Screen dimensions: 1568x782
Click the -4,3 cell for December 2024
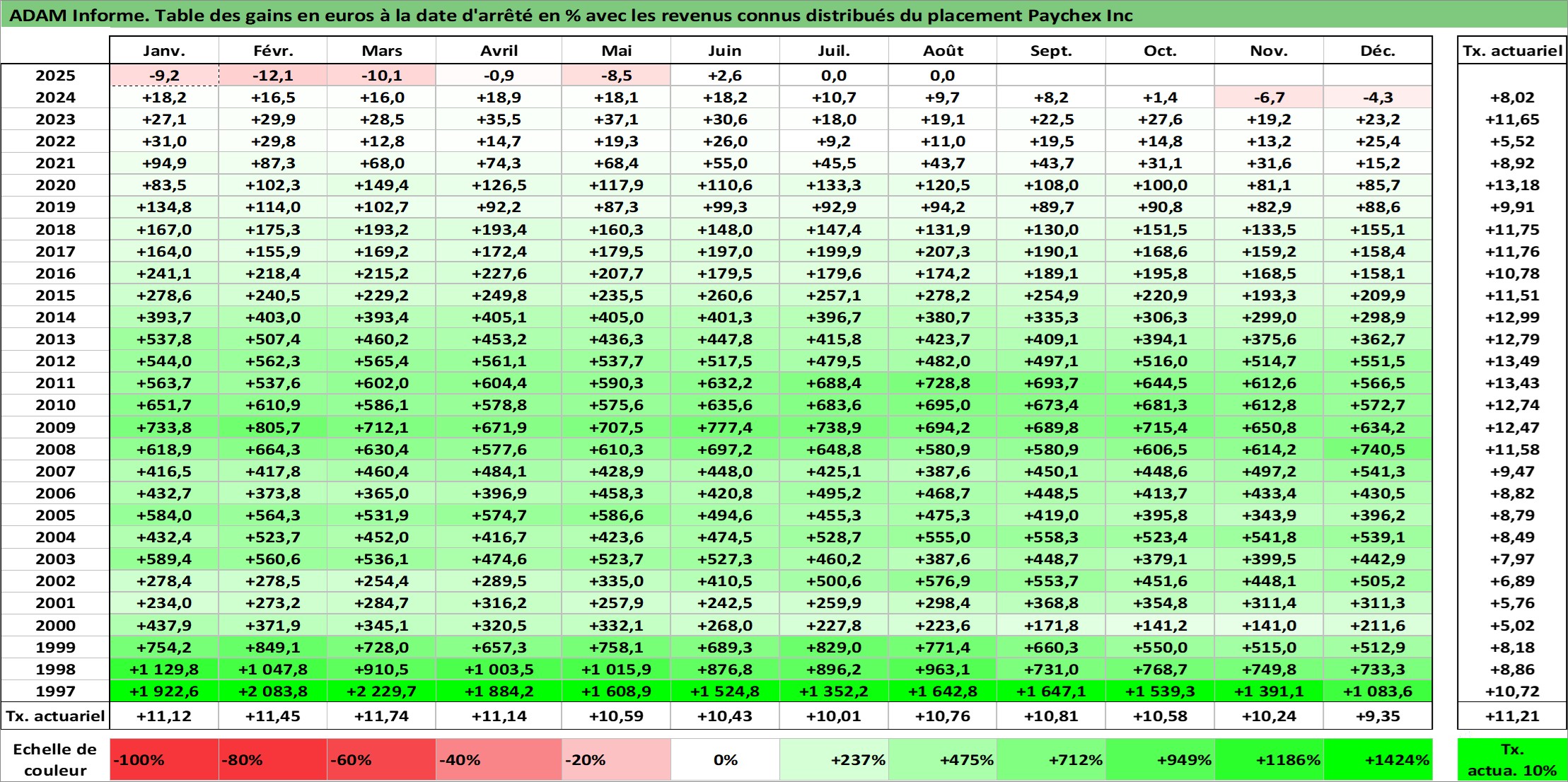pos(1378,97)
